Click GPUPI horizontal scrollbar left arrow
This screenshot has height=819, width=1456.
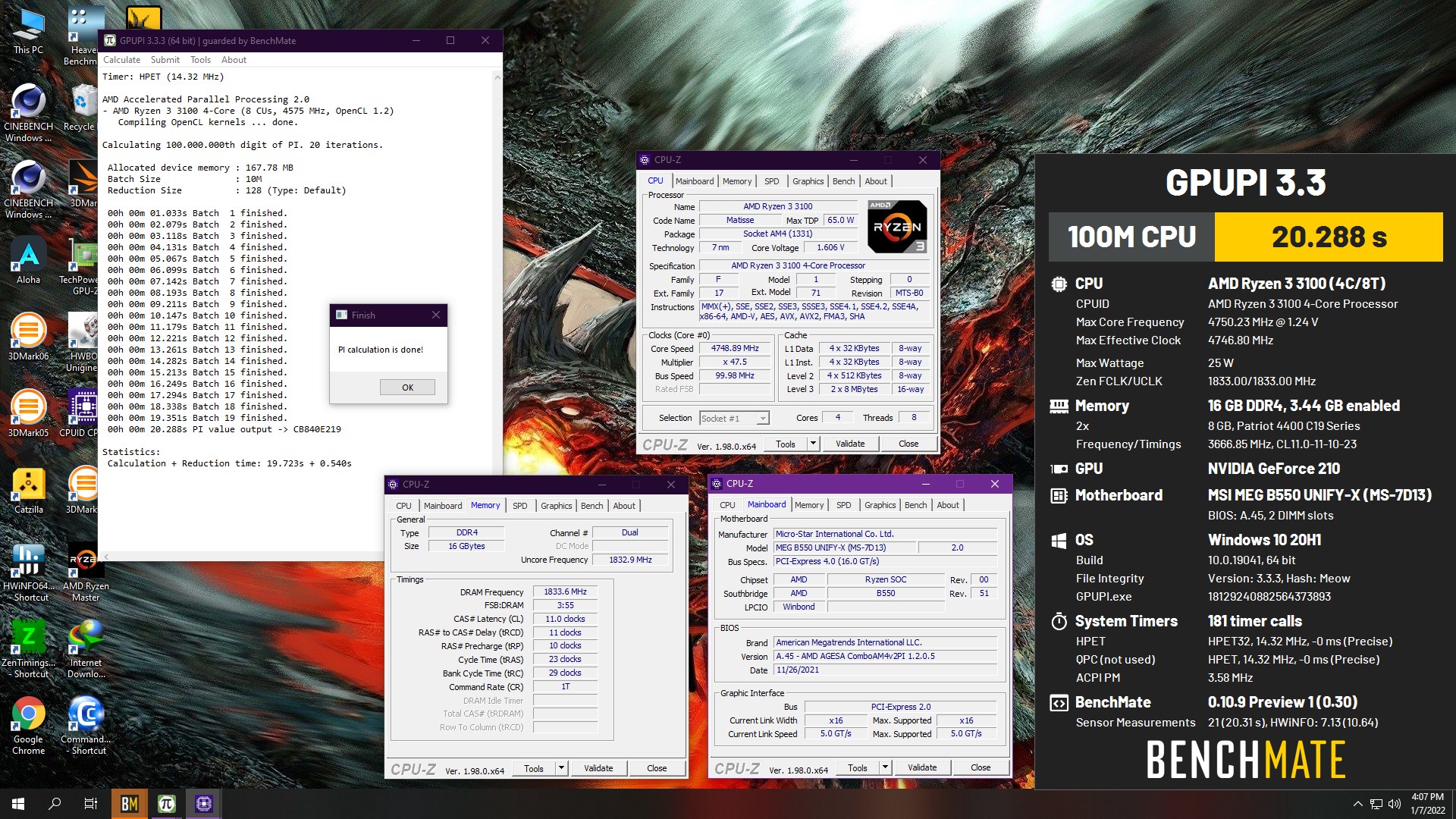click(105, 557)
